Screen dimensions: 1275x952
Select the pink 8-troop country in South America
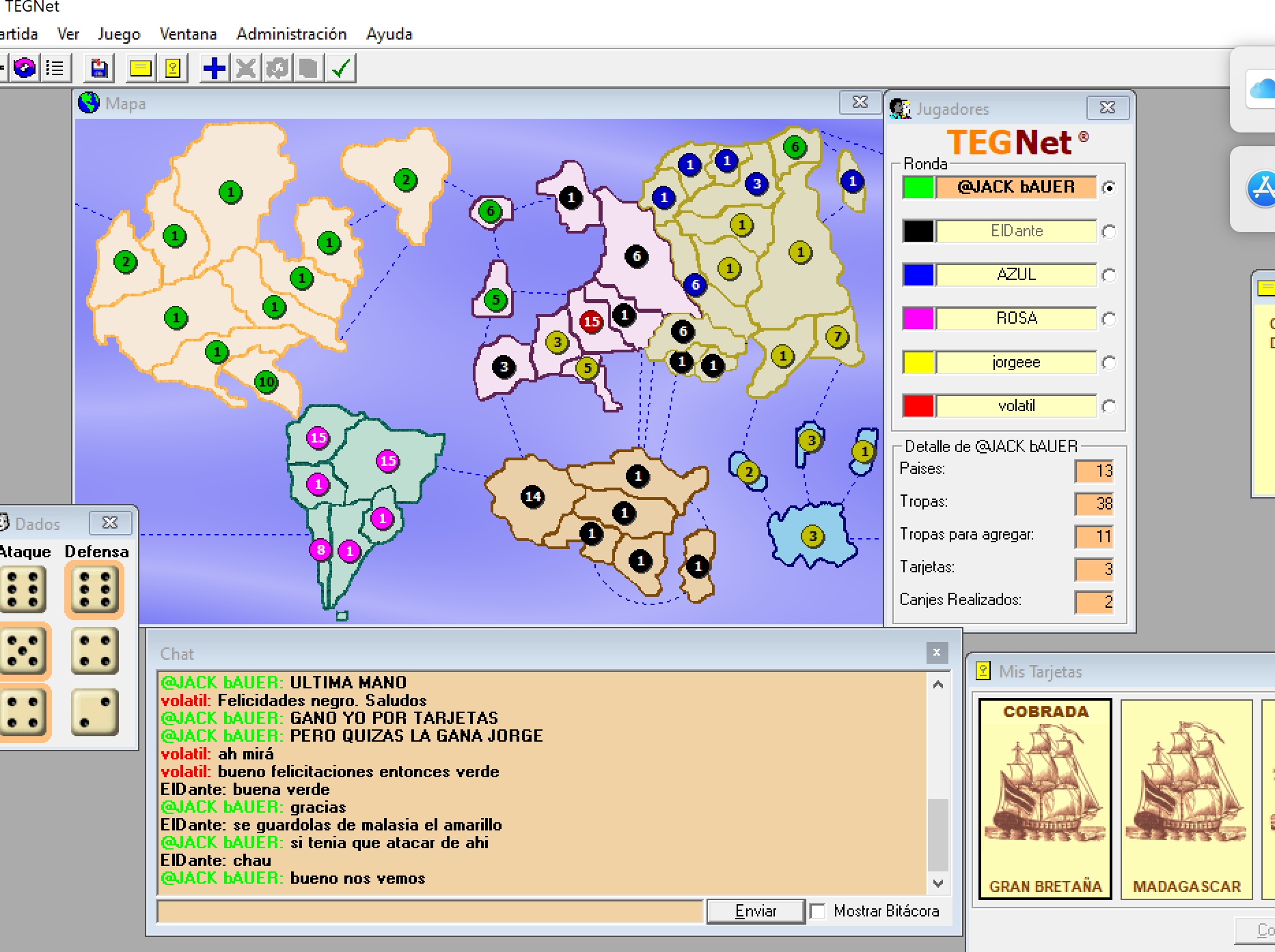(x=320, y=549)
